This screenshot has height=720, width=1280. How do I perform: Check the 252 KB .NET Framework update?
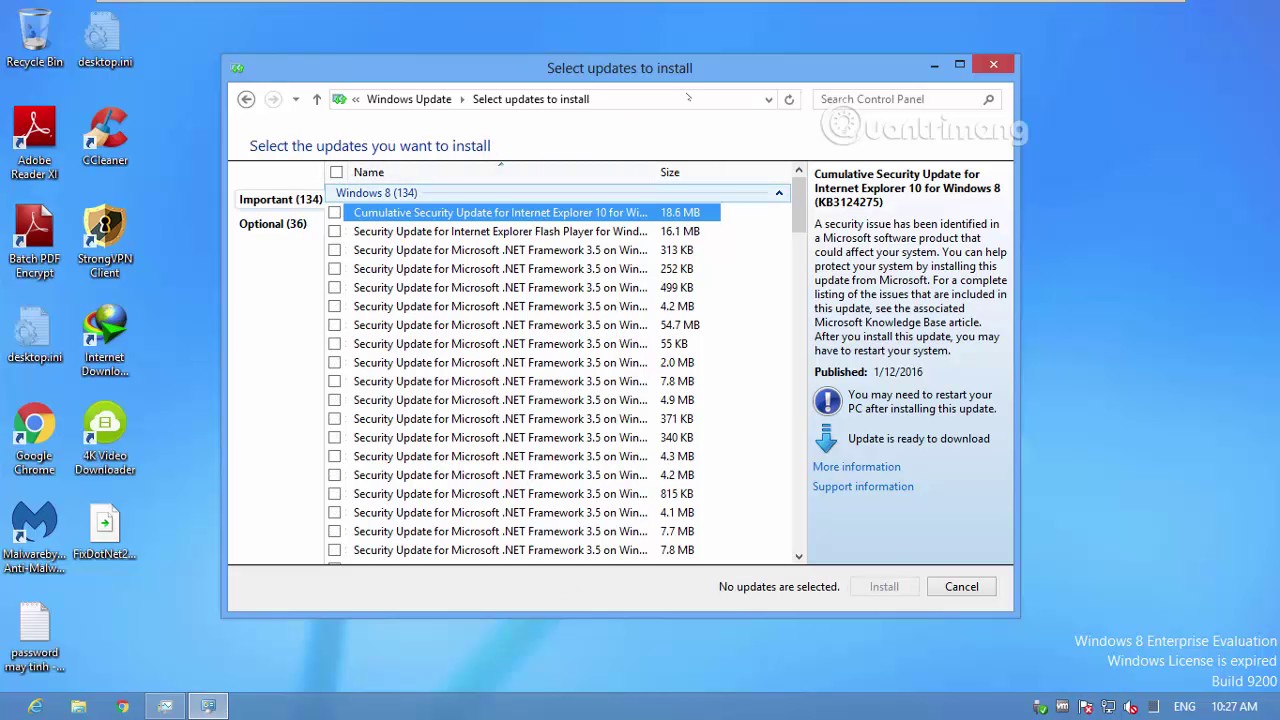click(x=335, y=269)
